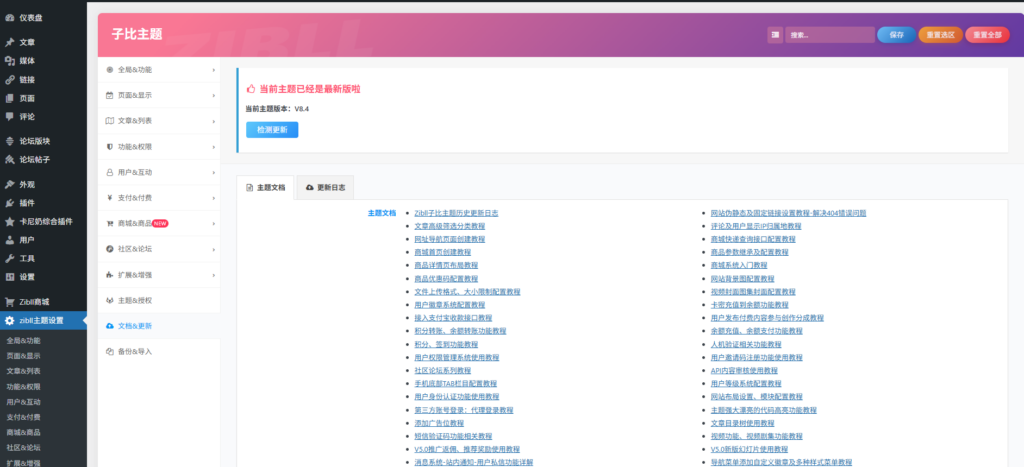
Task: Open the 文章高级筛选分类教程 link
Action: [x=450, y=226]
